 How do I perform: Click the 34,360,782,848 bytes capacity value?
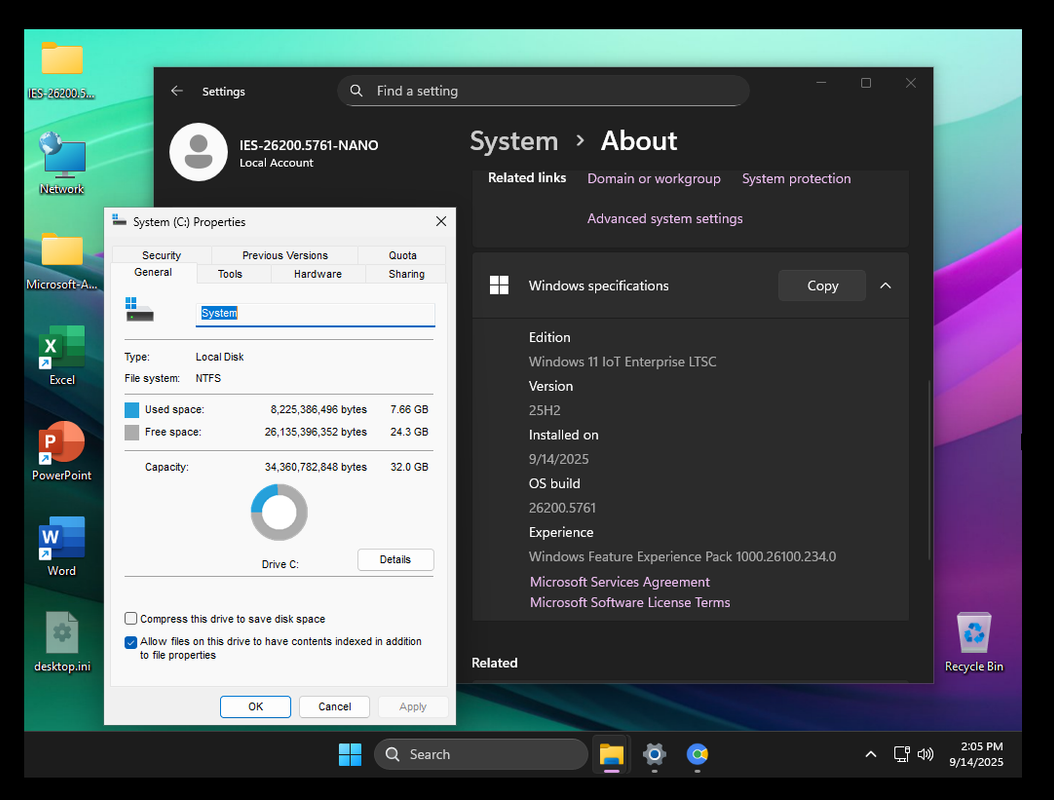pos(316,467)
